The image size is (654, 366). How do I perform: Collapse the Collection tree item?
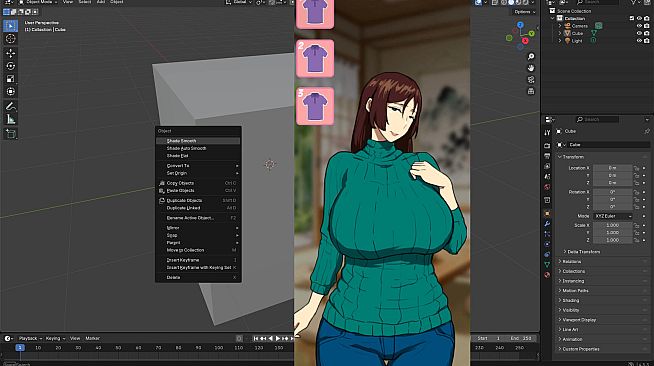553,18
